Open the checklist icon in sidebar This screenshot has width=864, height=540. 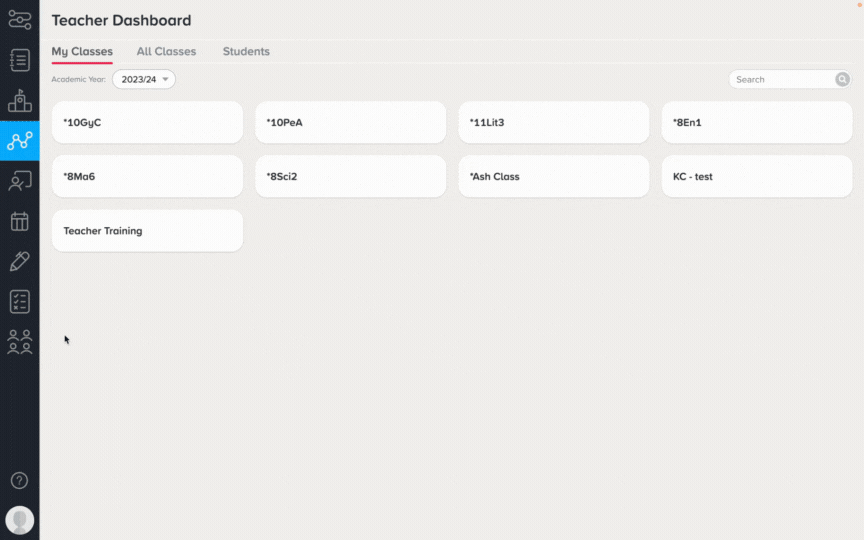(20, 301)
